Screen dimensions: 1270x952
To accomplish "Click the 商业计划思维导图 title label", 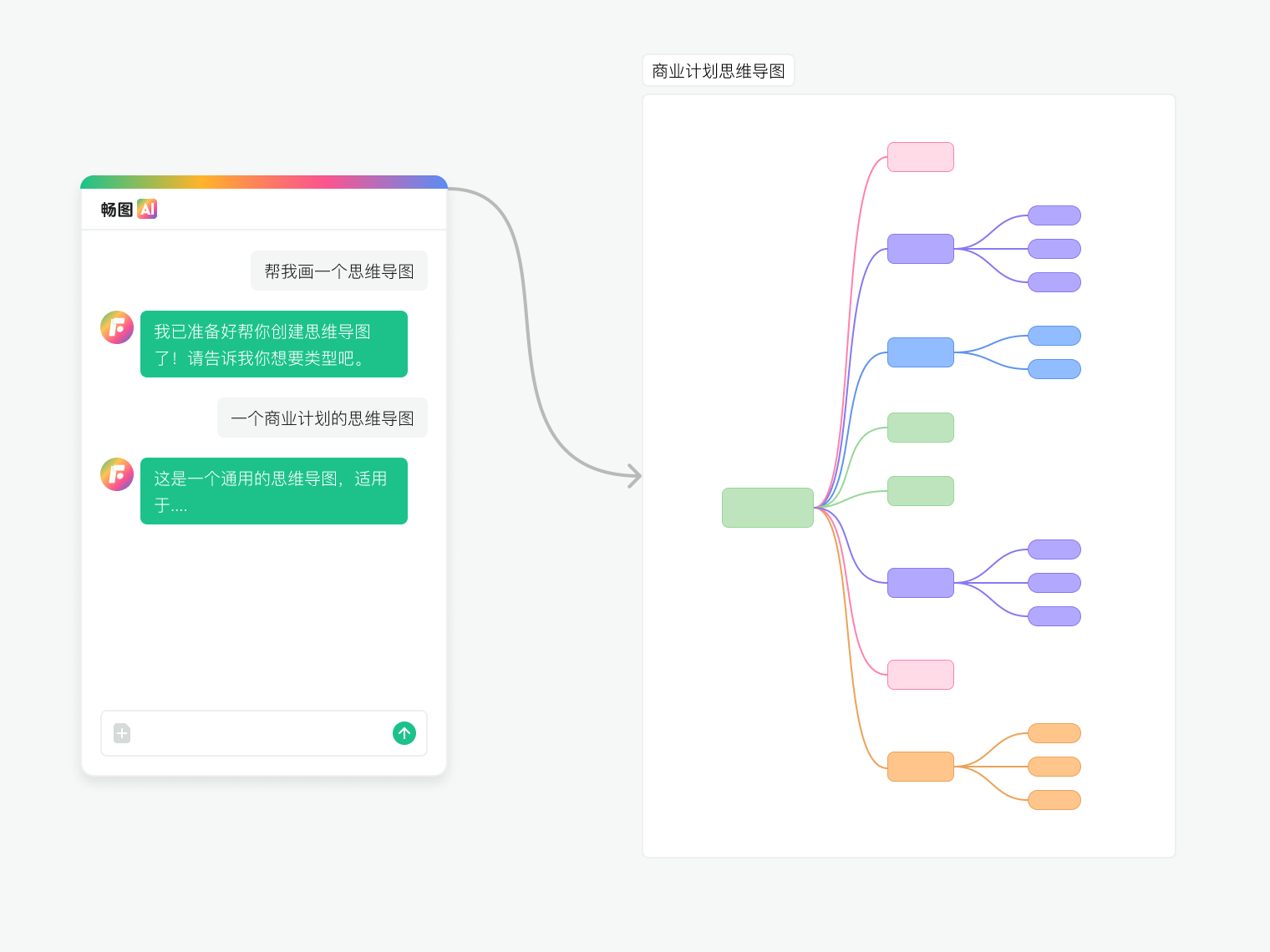I will (x=719, y=71).
